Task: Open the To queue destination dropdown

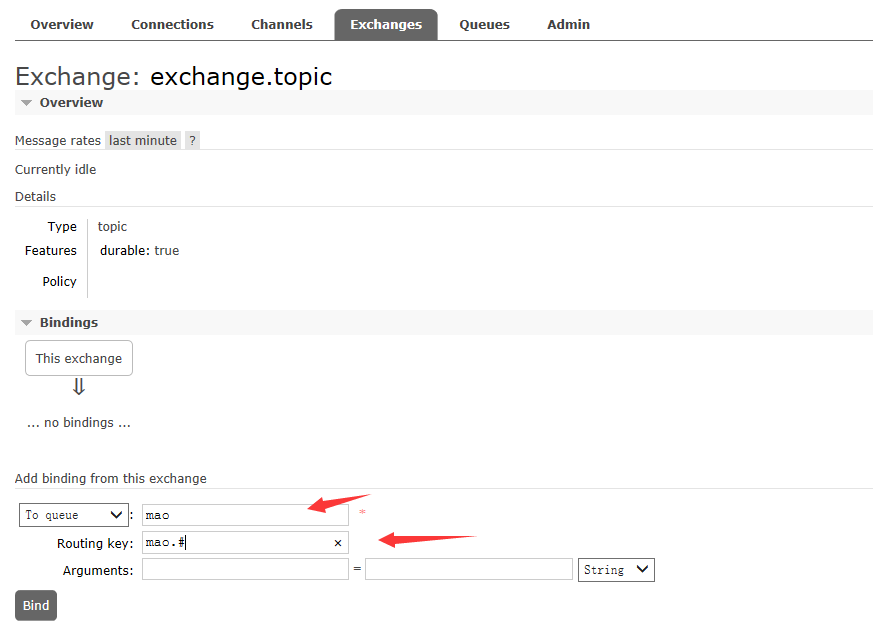Action: coord(73,515)
